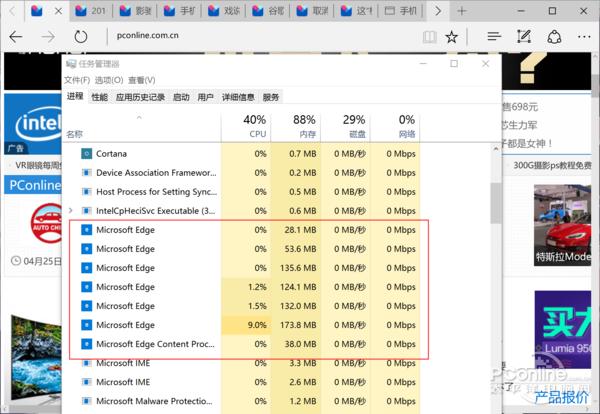Close the active Edge tab
This screenshot has height=414, width=600.
pyautogui.click(x=58, y=11)
